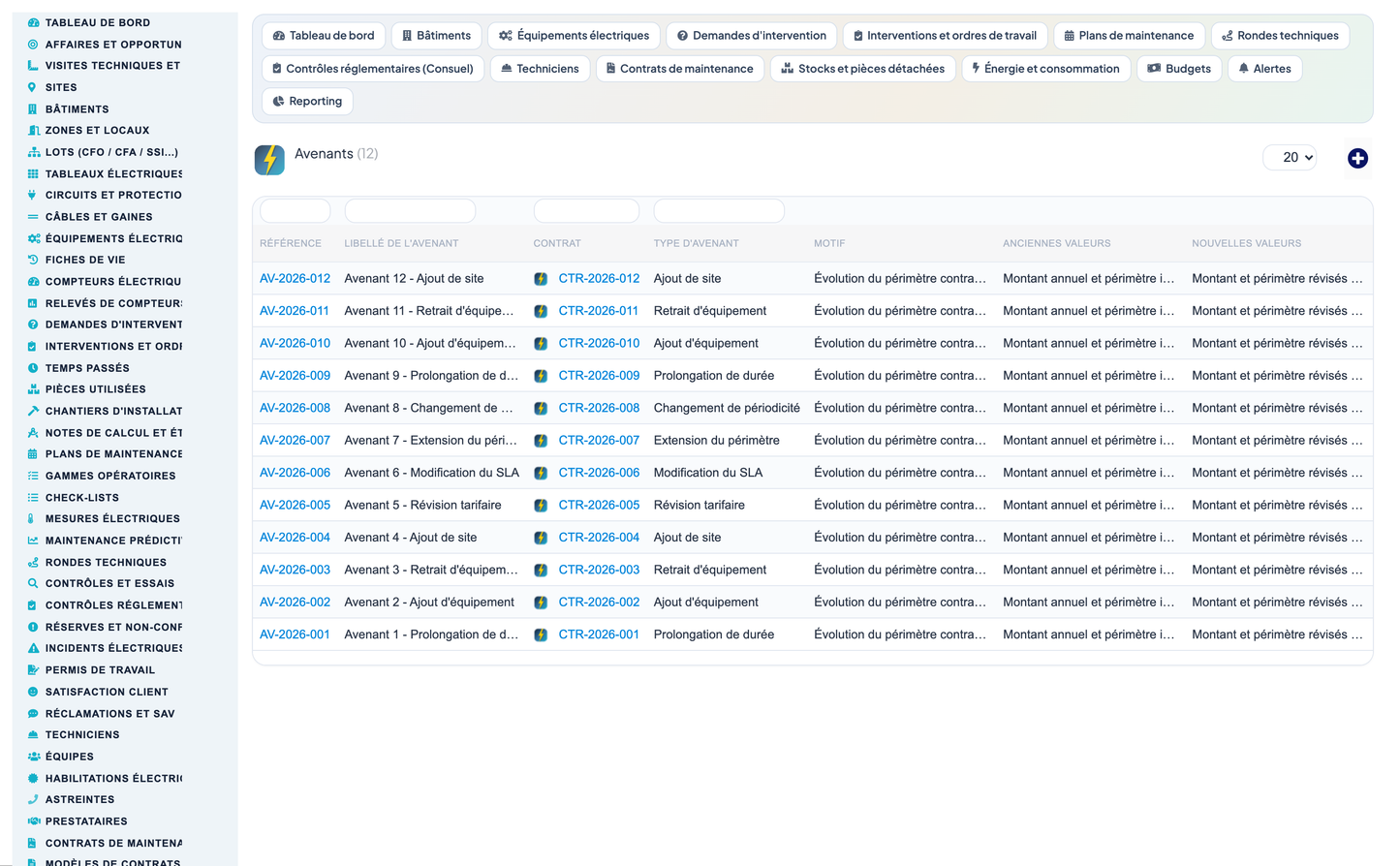The width and height of the screenshot is (1400, 866).
Task: Open Tableau de bord in the sidebar
Action: click(97, 22)
